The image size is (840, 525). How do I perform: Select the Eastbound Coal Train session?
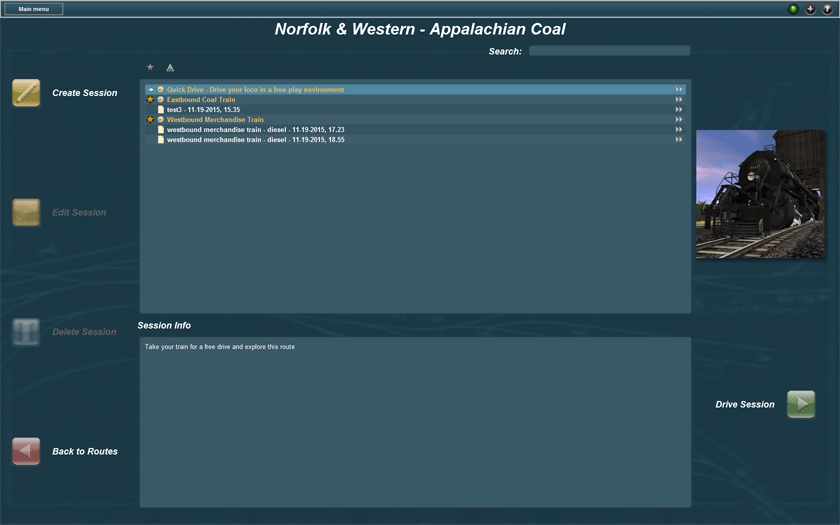pyautogui.click(x=415, y=100)
